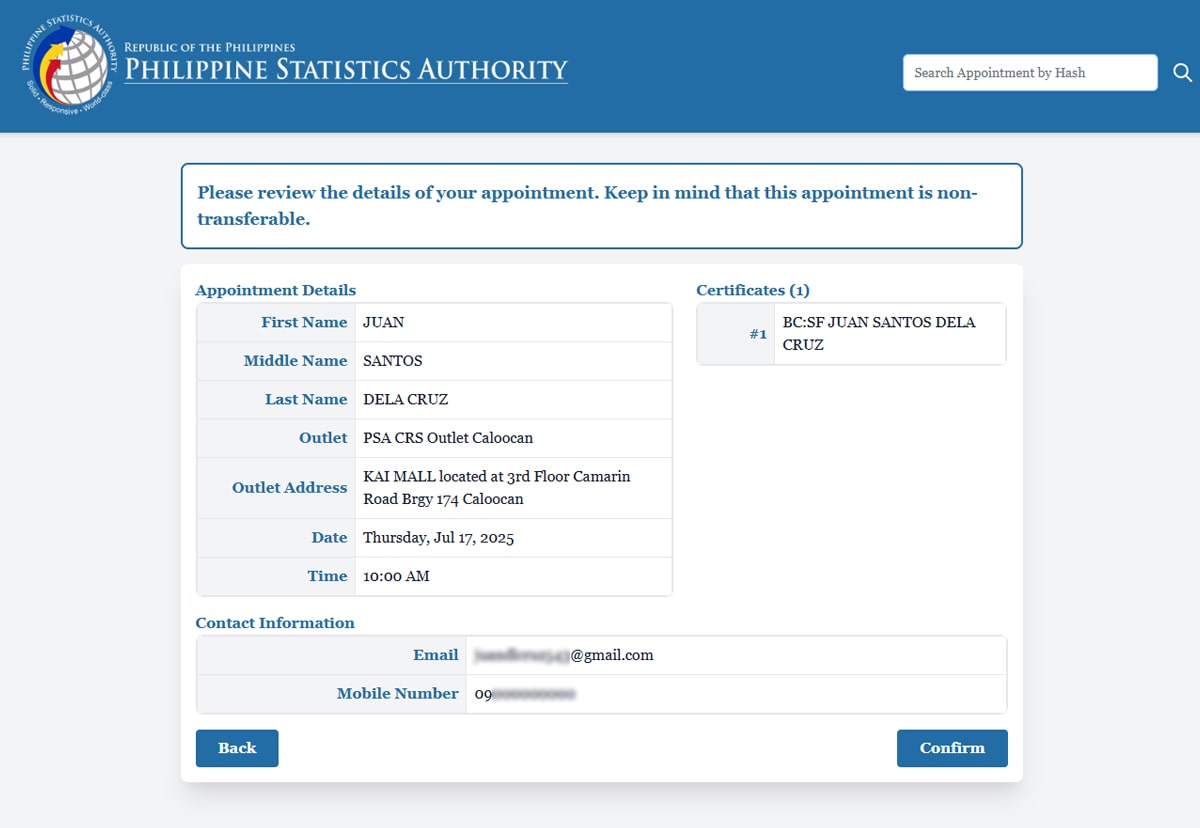Click the Back button
The image size is (1200, 828).
[x=236, y=748]
